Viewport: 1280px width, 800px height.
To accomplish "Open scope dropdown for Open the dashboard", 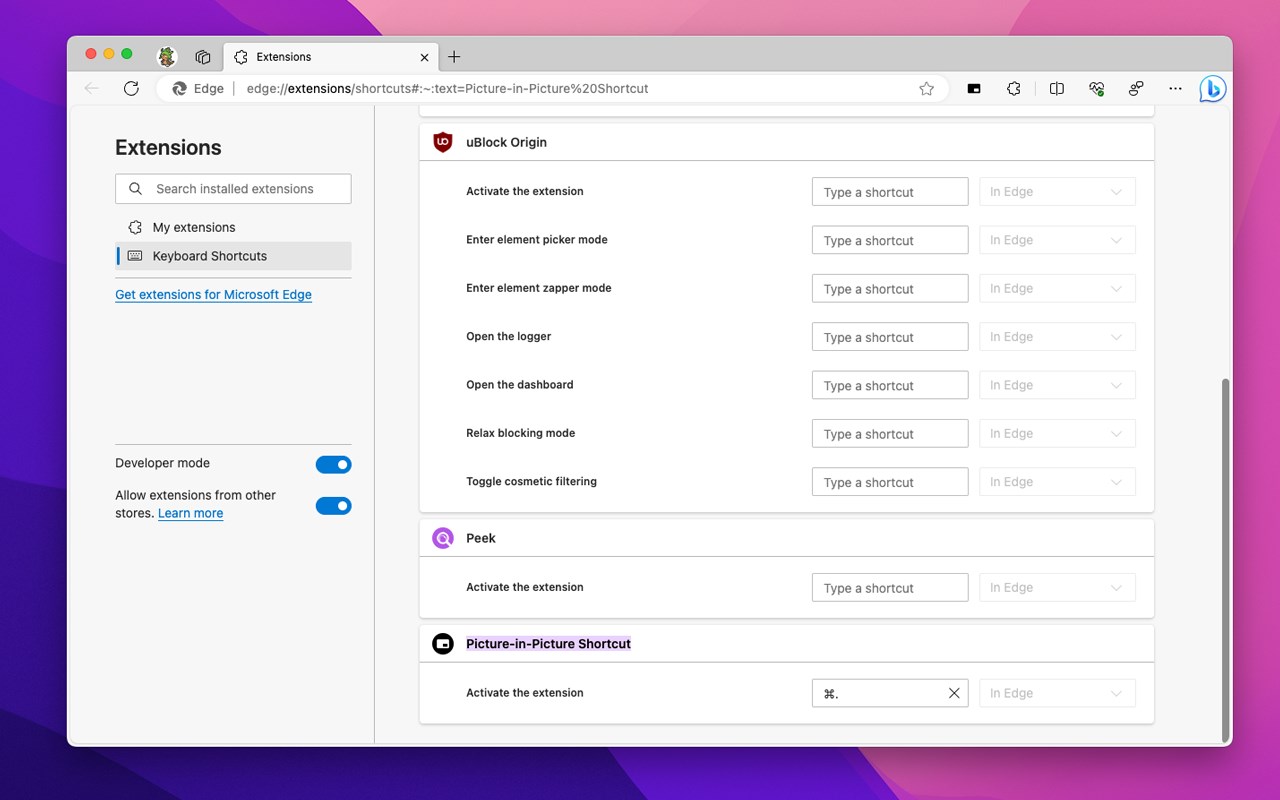I will click(x=1057, y=385).
